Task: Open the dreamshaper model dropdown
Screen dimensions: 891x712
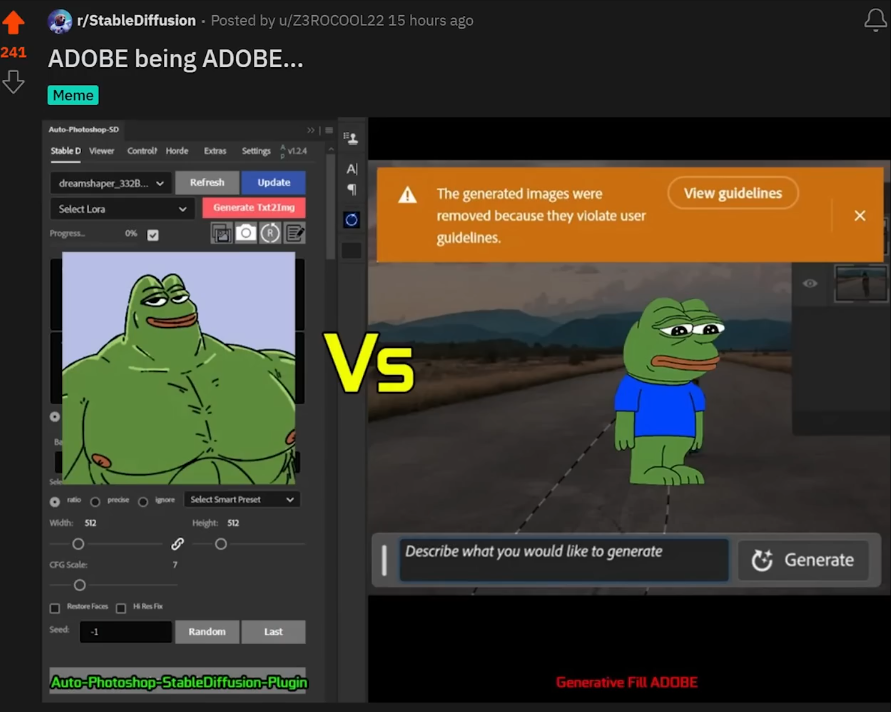Action: tap(111, 183)
